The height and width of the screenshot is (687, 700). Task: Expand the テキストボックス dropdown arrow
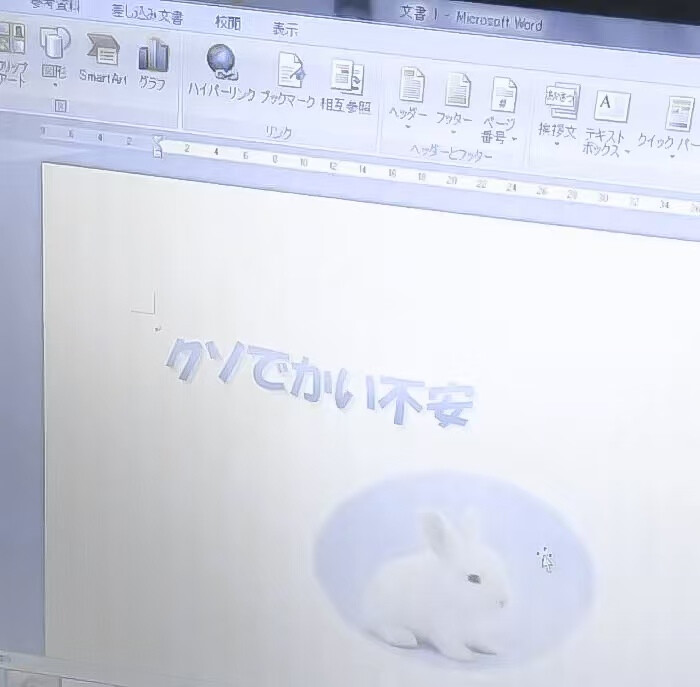click(x=627, y=152)
